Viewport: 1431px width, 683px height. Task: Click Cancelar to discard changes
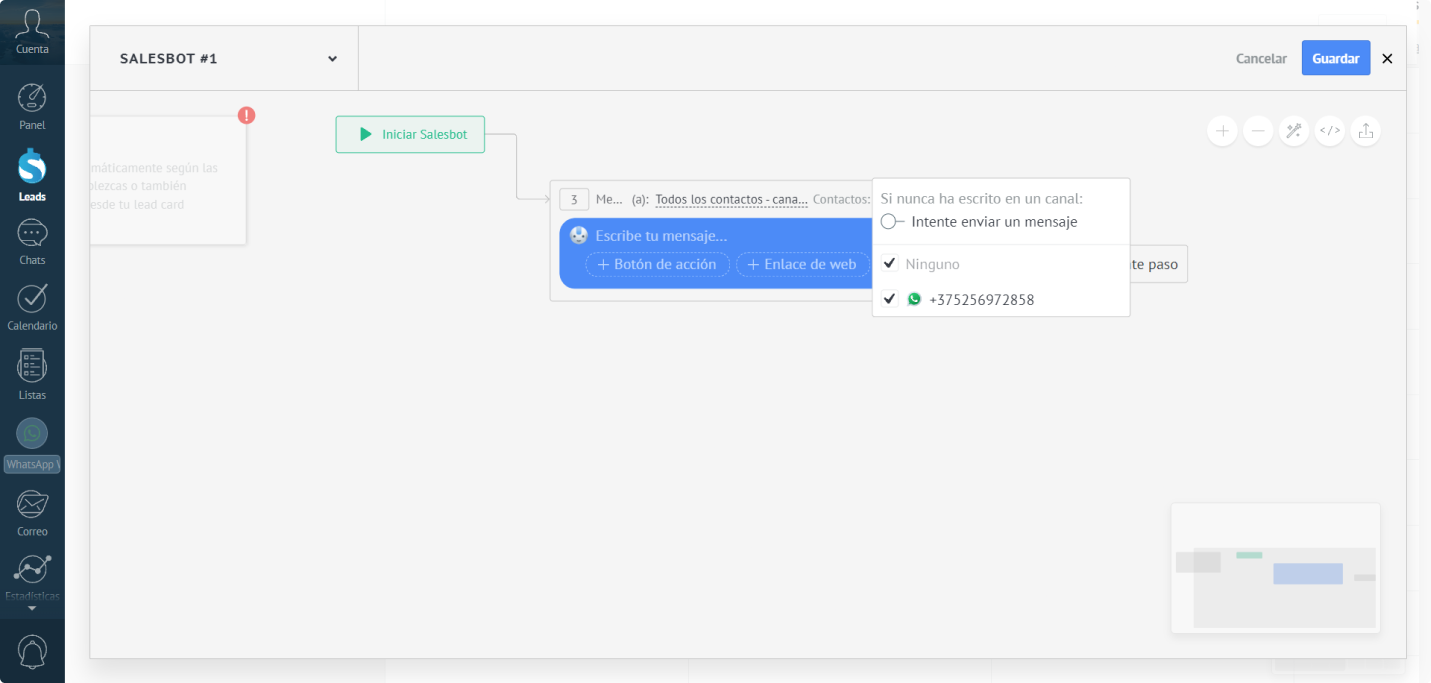[1261, 59]
